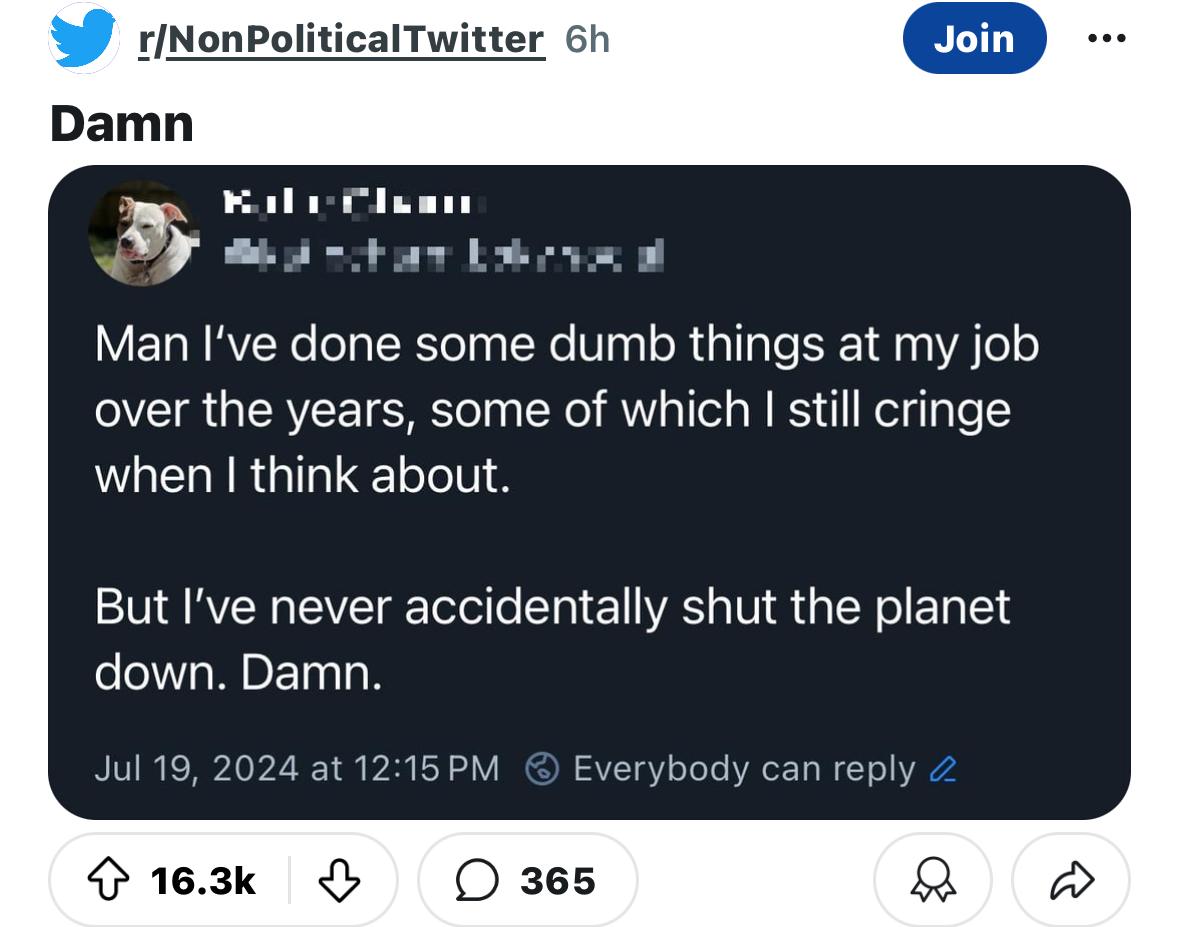Click the dog profile picture in tweet

(143, 233)
